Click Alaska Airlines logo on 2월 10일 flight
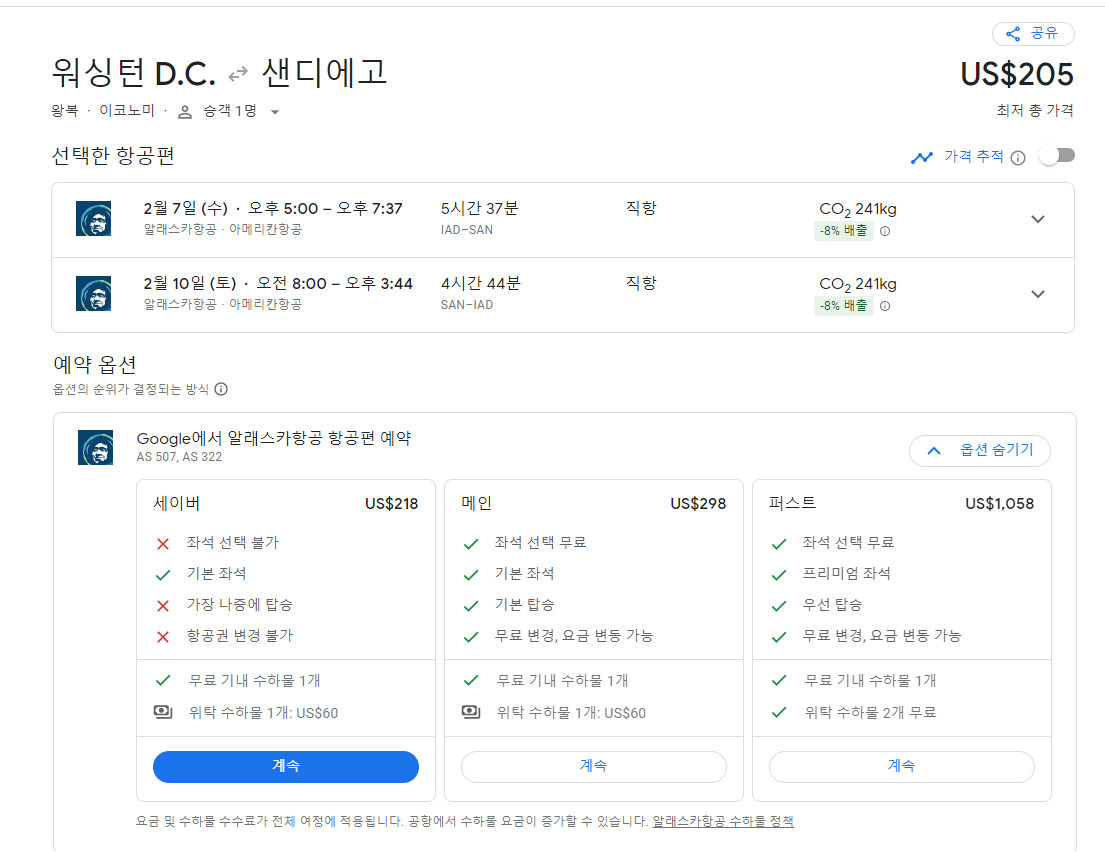This screenshot has width=1105, height=852. [x=94, y=293]
